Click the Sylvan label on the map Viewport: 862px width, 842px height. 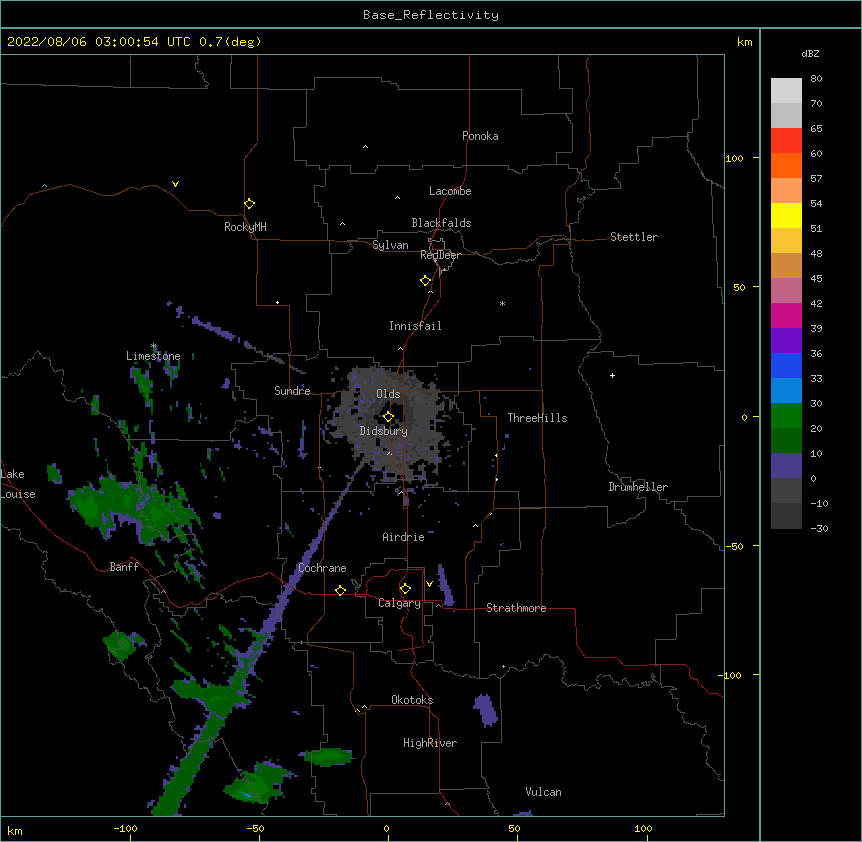pyautogui.click(x=390, y=245)
